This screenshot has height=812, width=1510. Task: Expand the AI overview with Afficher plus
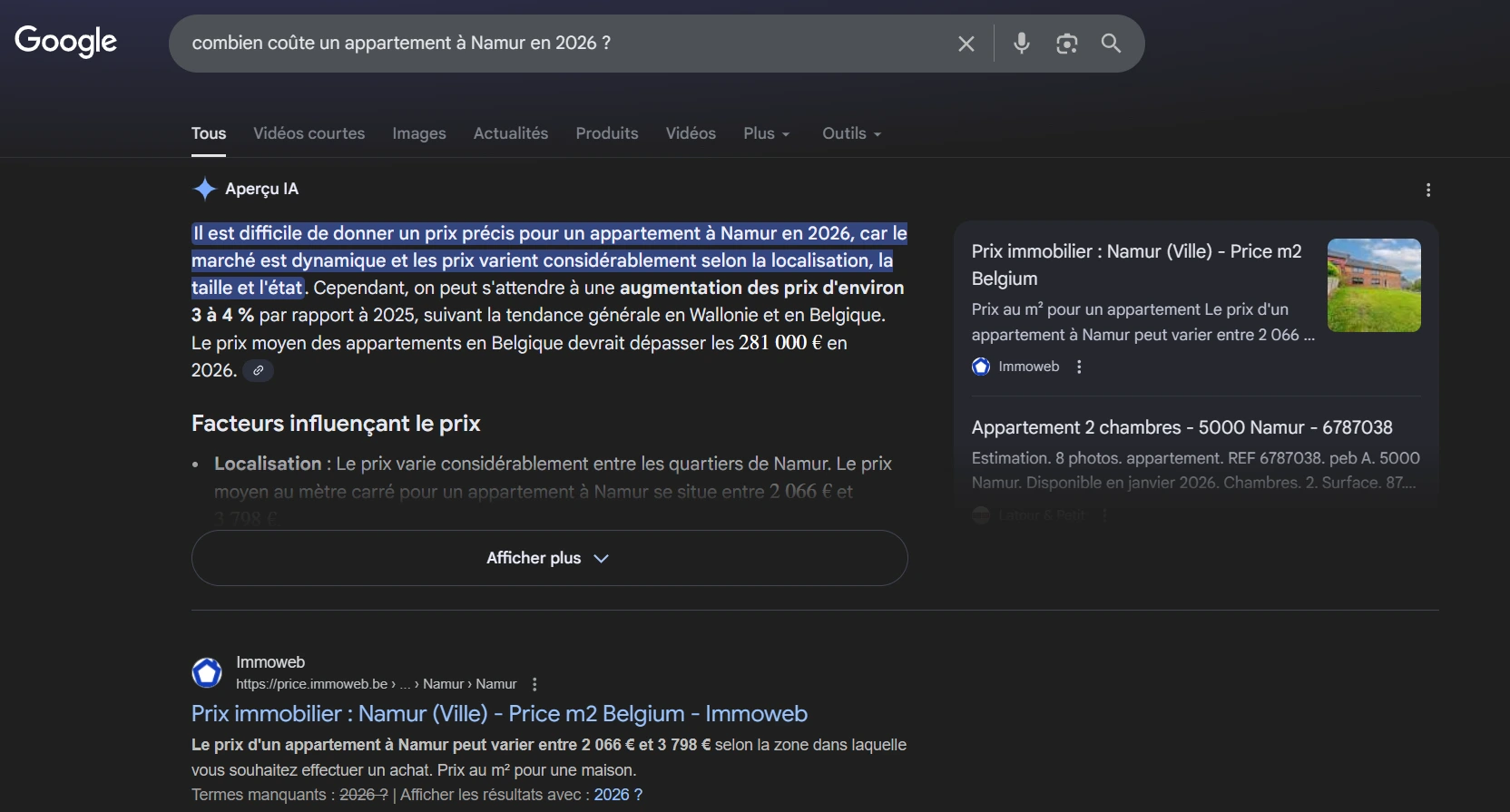pyautogui.click(x=549, y=558)
